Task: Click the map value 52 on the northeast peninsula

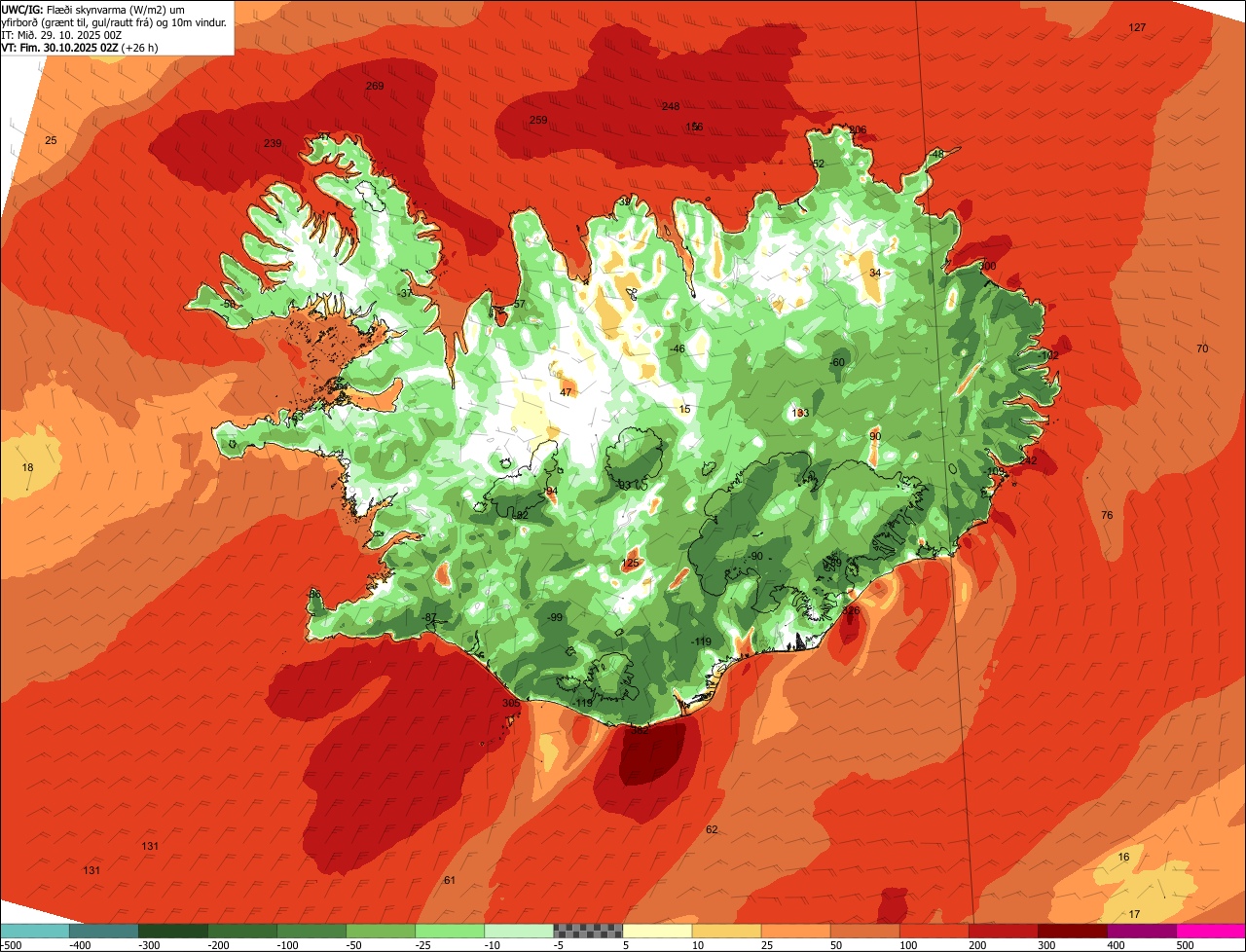Action: coord(819,164)
